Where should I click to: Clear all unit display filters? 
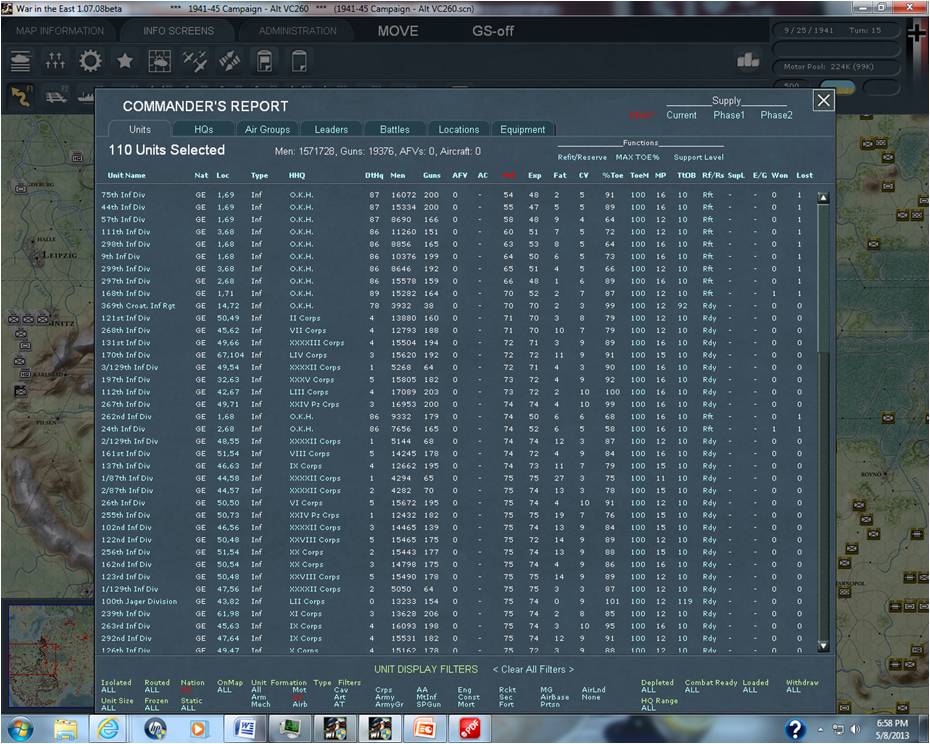coord(533,669)
